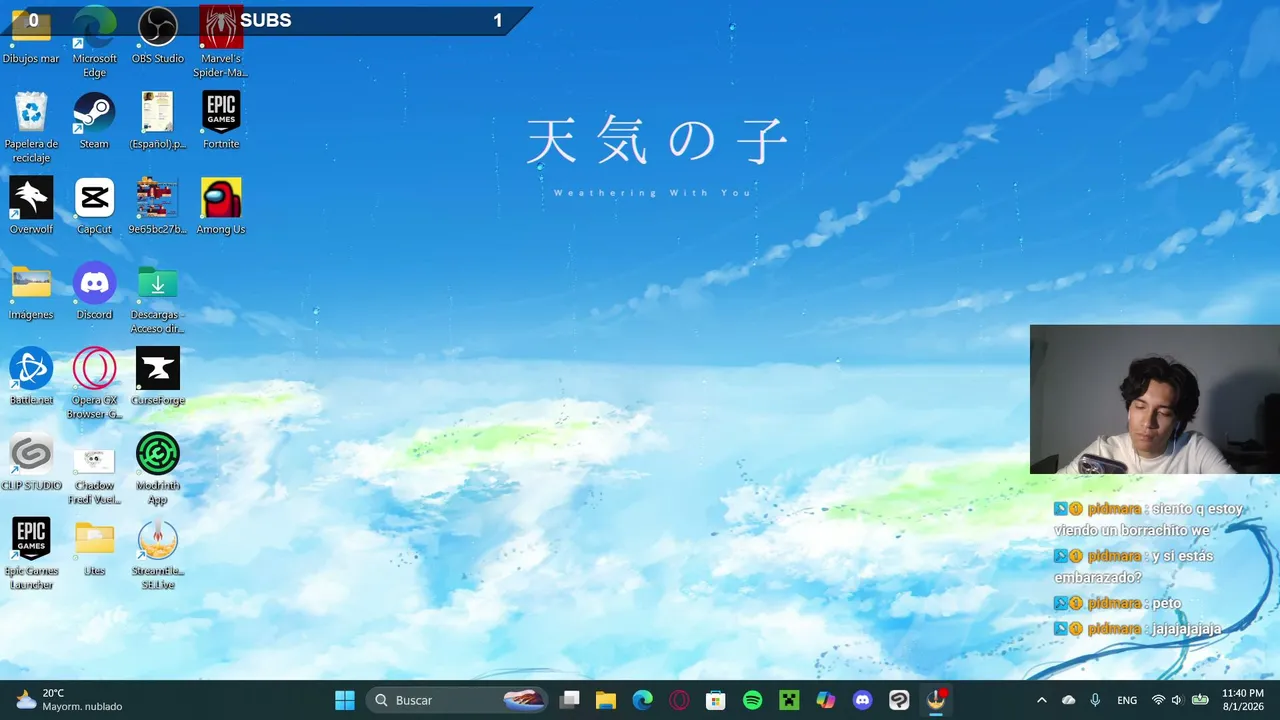The height and width of the screenshot is (720, 1280).
Task: Open Discord from the taskbar
Action: [862, 700]
